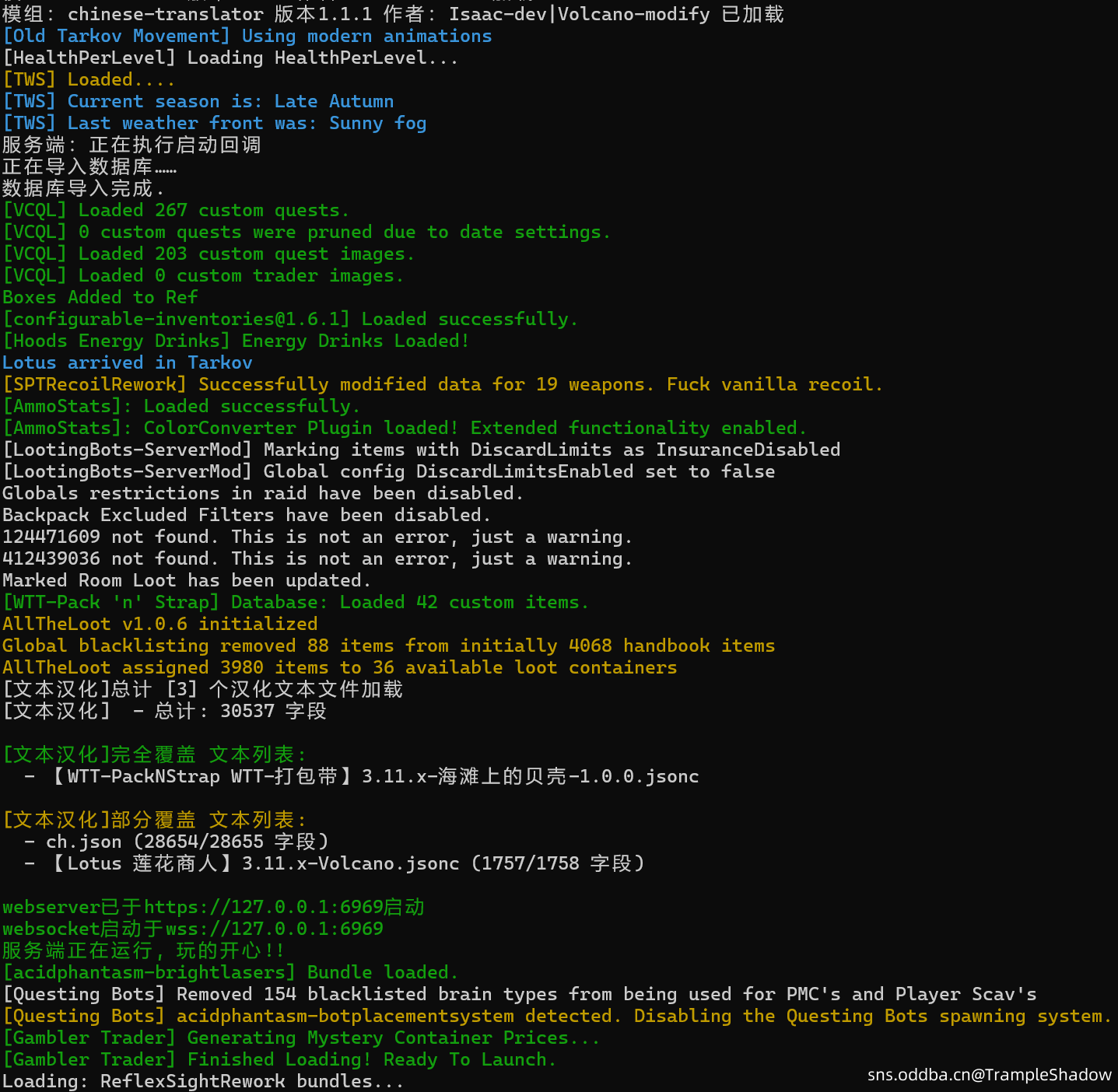Click LootingBots 'DiscardLimitsEnabled set to false' line
Viewport: 1118px width, 1092px height.
point(389,472)
